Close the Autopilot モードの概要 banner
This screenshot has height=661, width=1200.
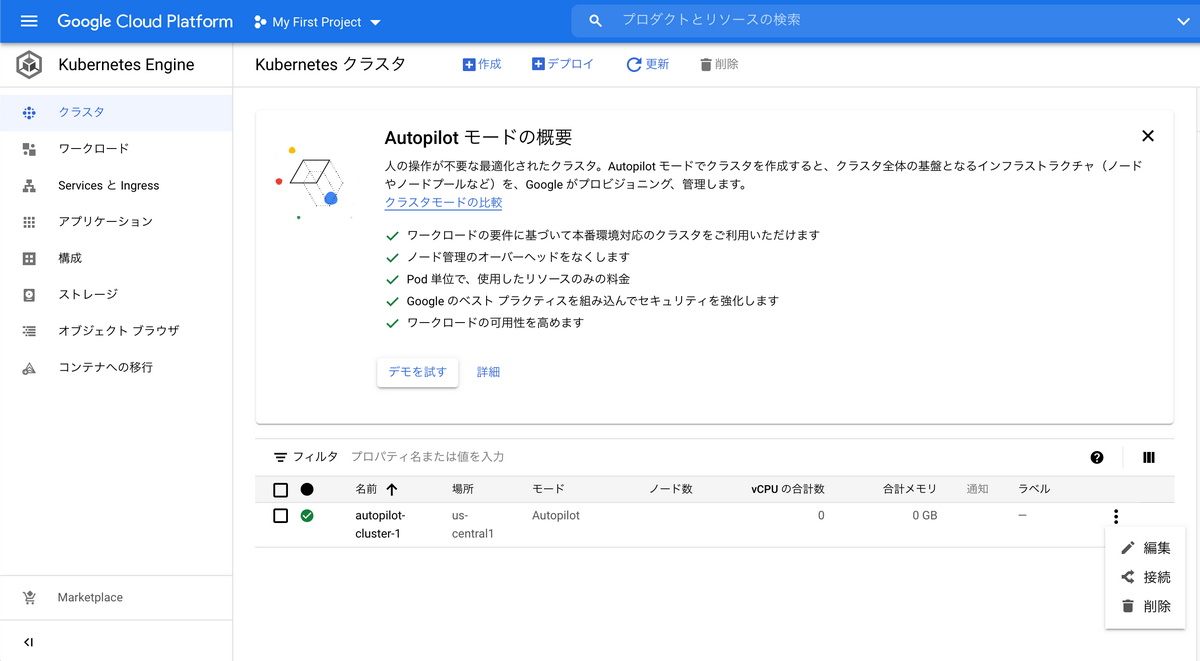pyautogui.click(x=1148, y=136)
